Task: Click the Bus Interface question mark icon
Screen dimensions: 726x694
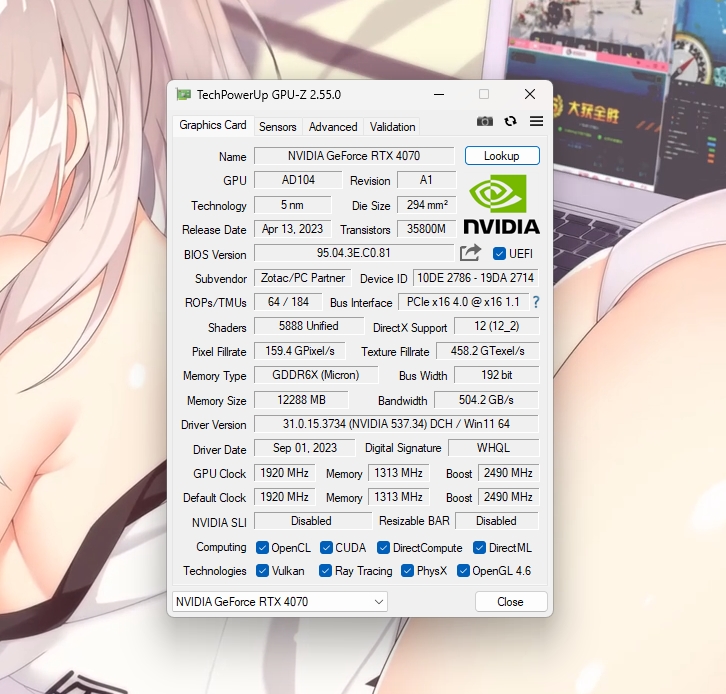Action: coord(536,302)
